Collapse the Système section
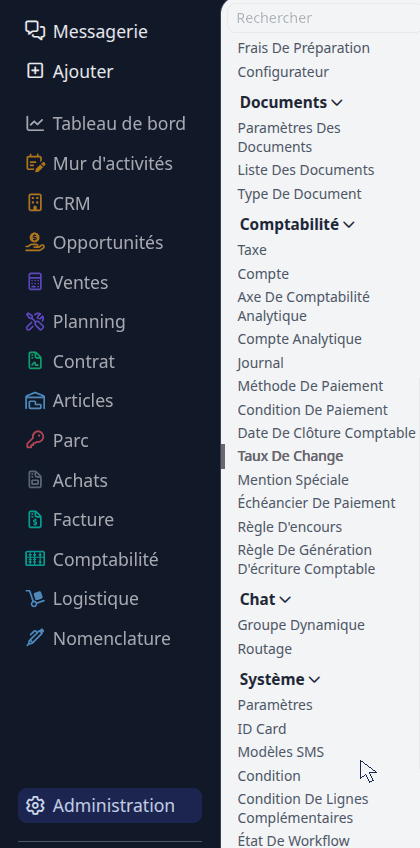This screenshot has height=848, width=420. tap(280, 679)
